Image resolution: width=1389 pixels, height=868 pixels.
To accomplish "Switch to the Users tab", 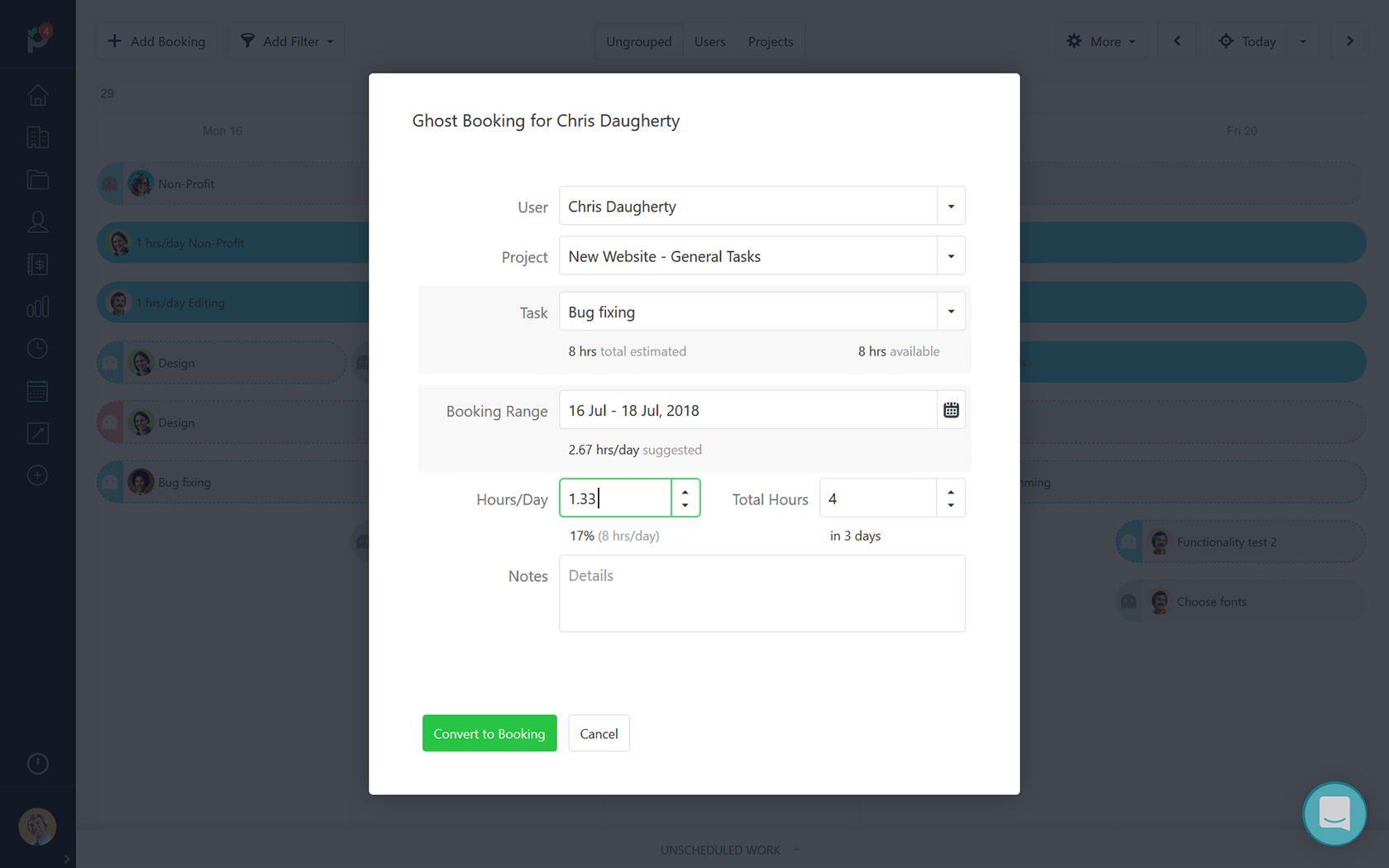I will (x=709, y=41).
